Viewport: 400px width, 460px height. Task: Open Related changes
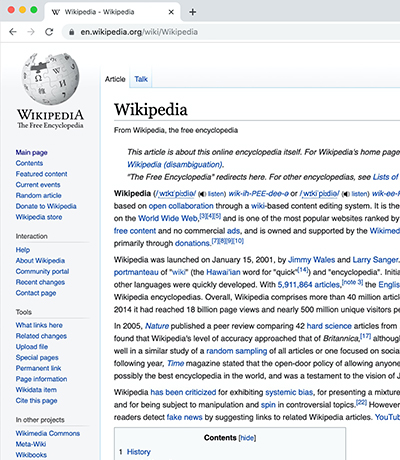41,336
